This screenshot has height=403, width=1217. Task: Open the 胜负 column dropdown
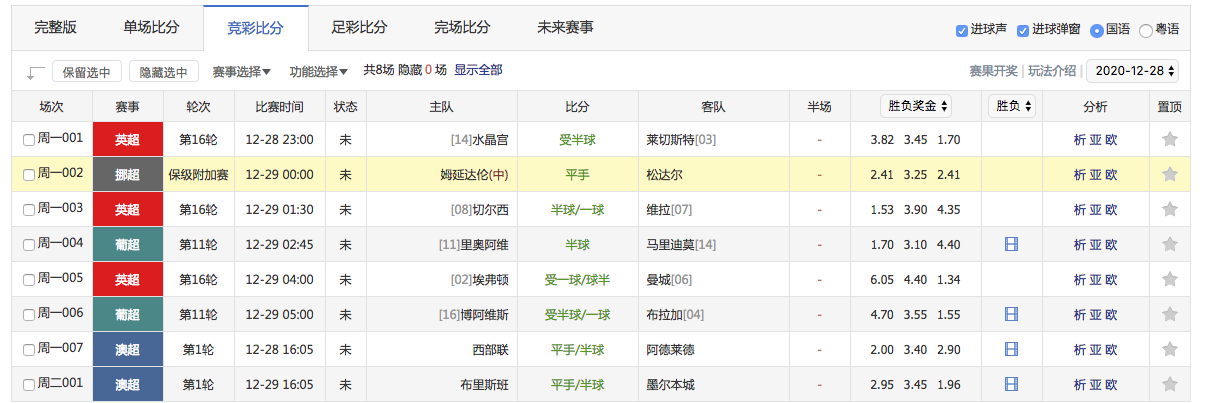point(1011,106)
